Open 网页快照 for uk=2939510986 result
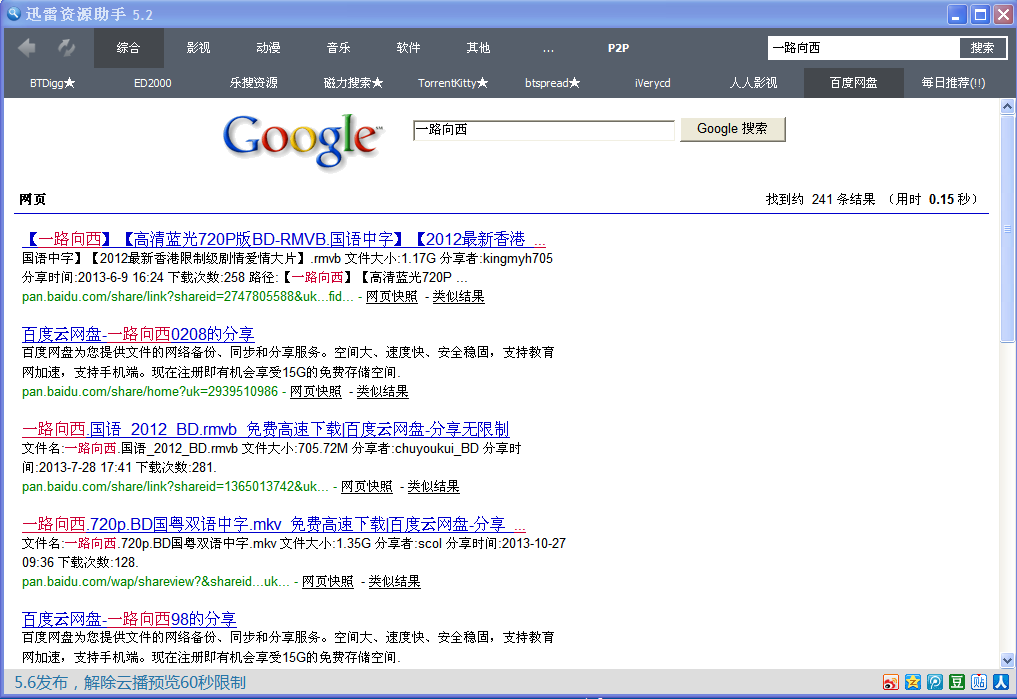This screenshot has height=699, width=1017. [316, 392]
